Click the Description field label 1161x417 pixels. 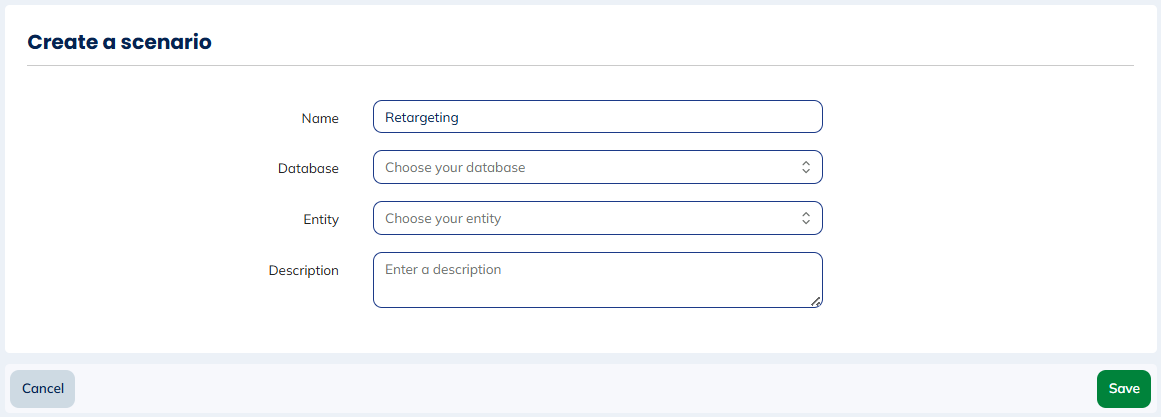(x=303, y=271)
